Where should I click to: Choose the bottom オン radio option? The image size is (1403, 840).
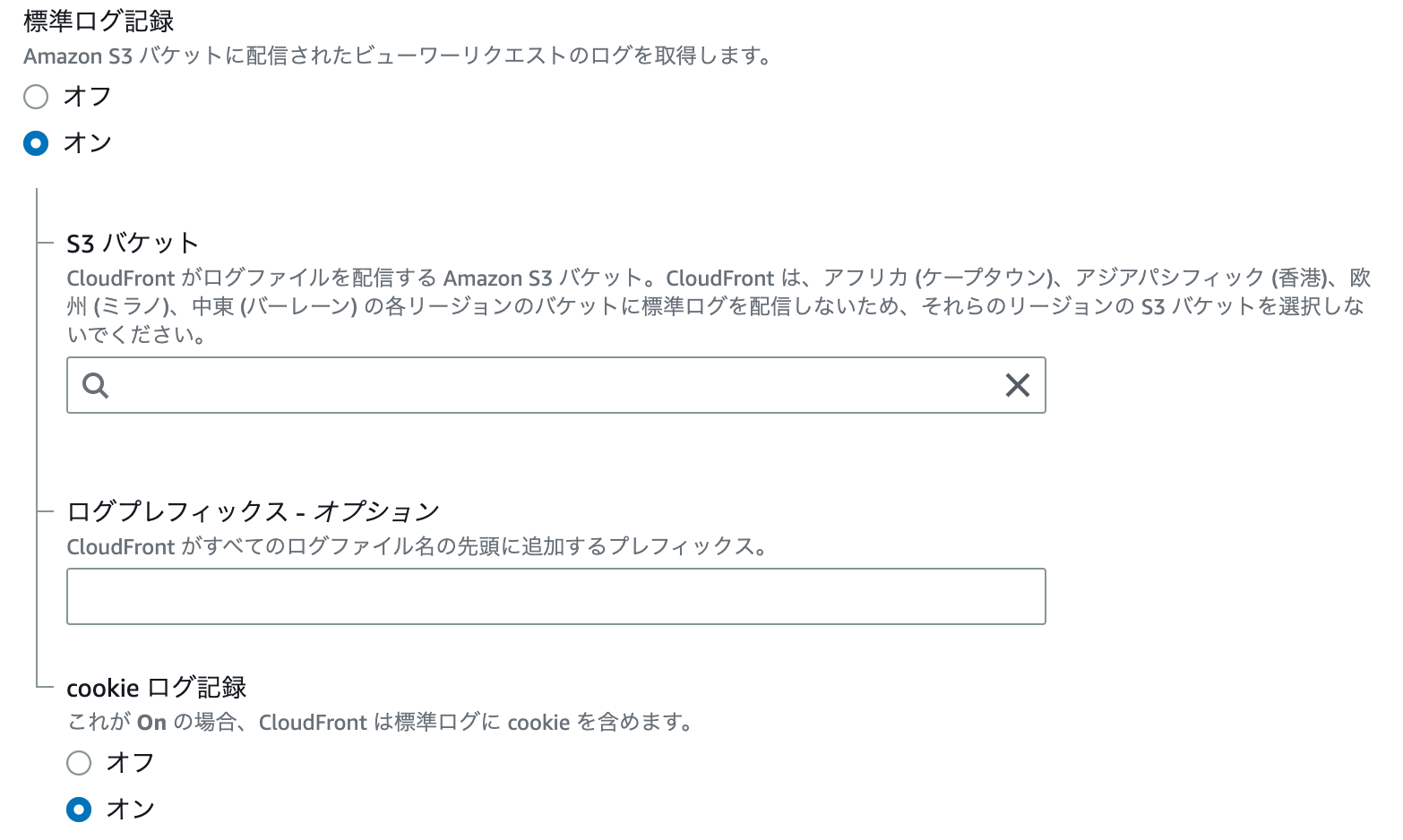[x=79, y=809]
